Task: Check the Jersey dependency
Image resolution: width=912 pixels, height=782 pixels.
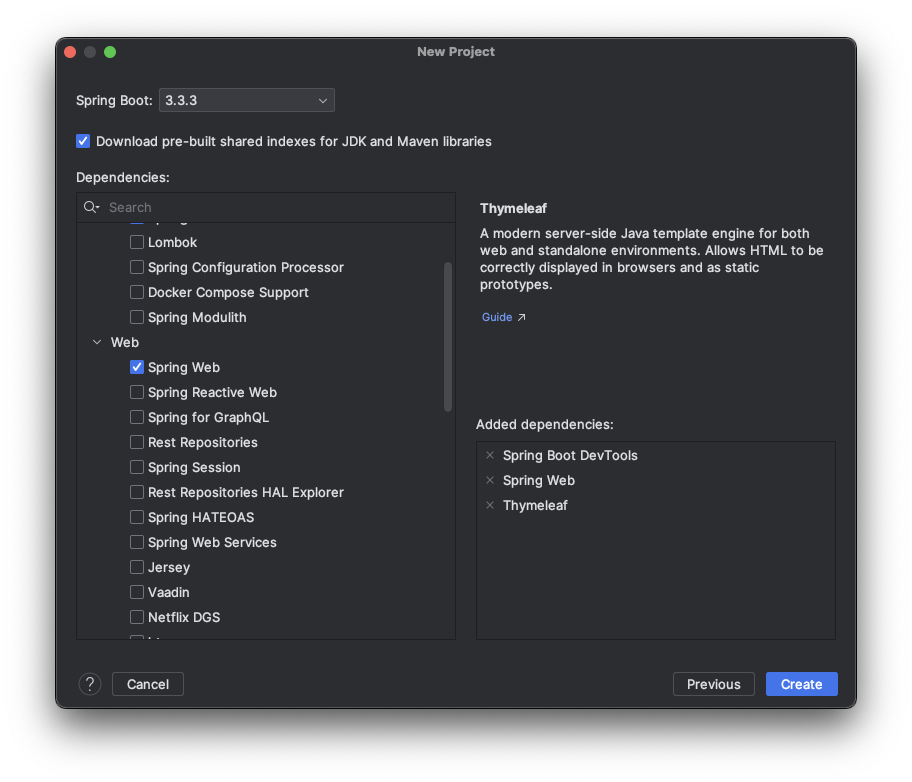Action: click(x=137, y=567)
